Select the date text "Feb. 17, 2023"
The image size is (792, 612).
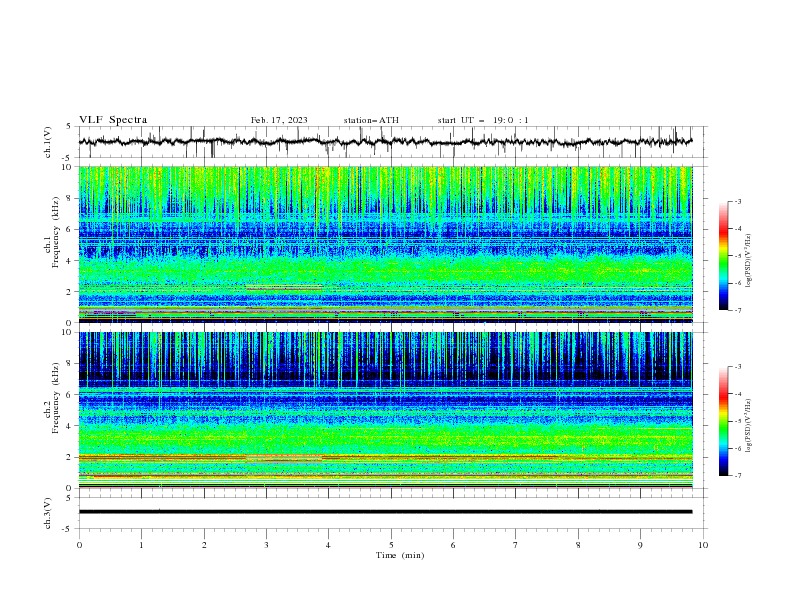pyautogui.click(x=279, y=120)
